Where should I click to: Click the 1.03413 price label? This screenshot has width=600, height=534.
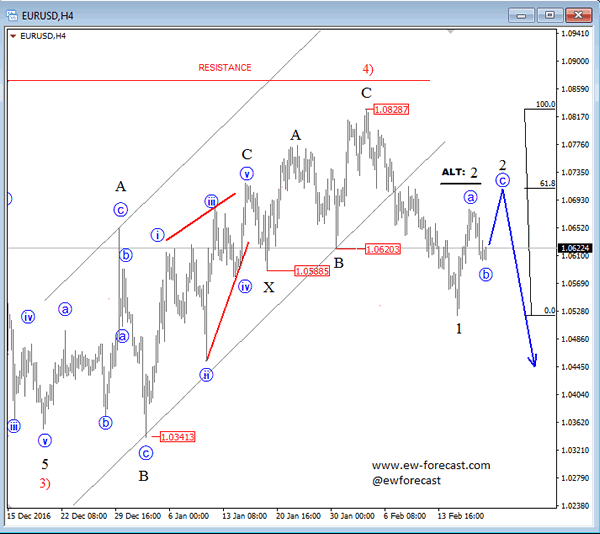(177, 437)
